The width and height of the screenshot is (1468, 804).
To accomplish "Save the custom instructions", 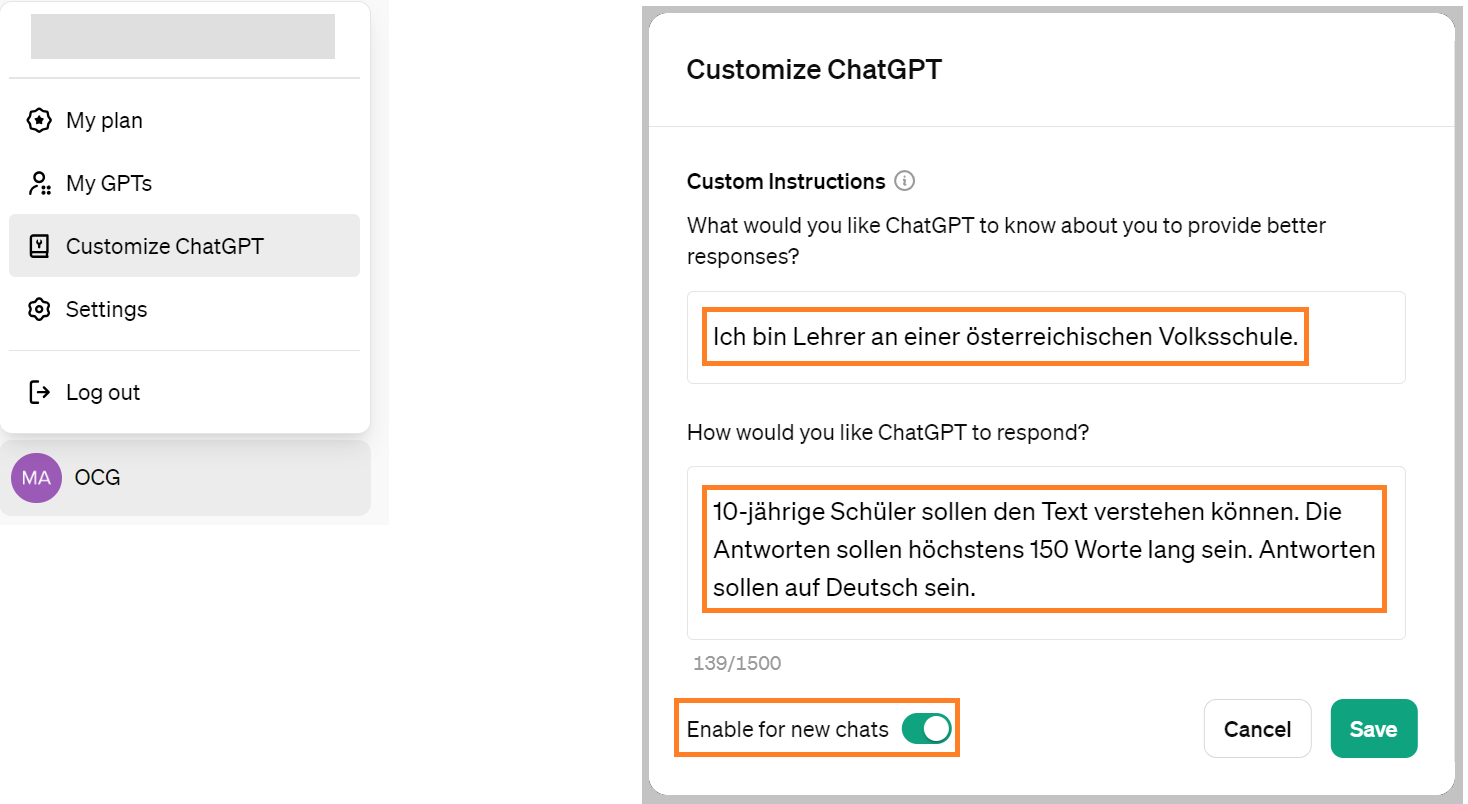I will point(1374,729).
